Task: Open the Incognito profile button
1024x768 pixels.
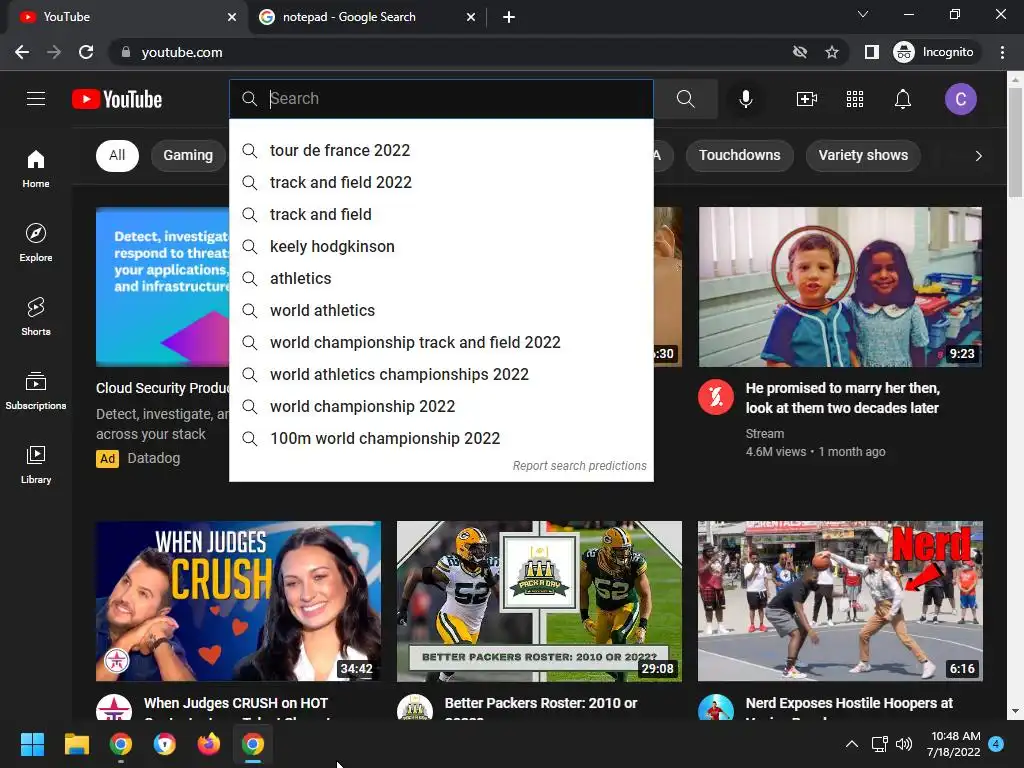Action: click(934, 52)
